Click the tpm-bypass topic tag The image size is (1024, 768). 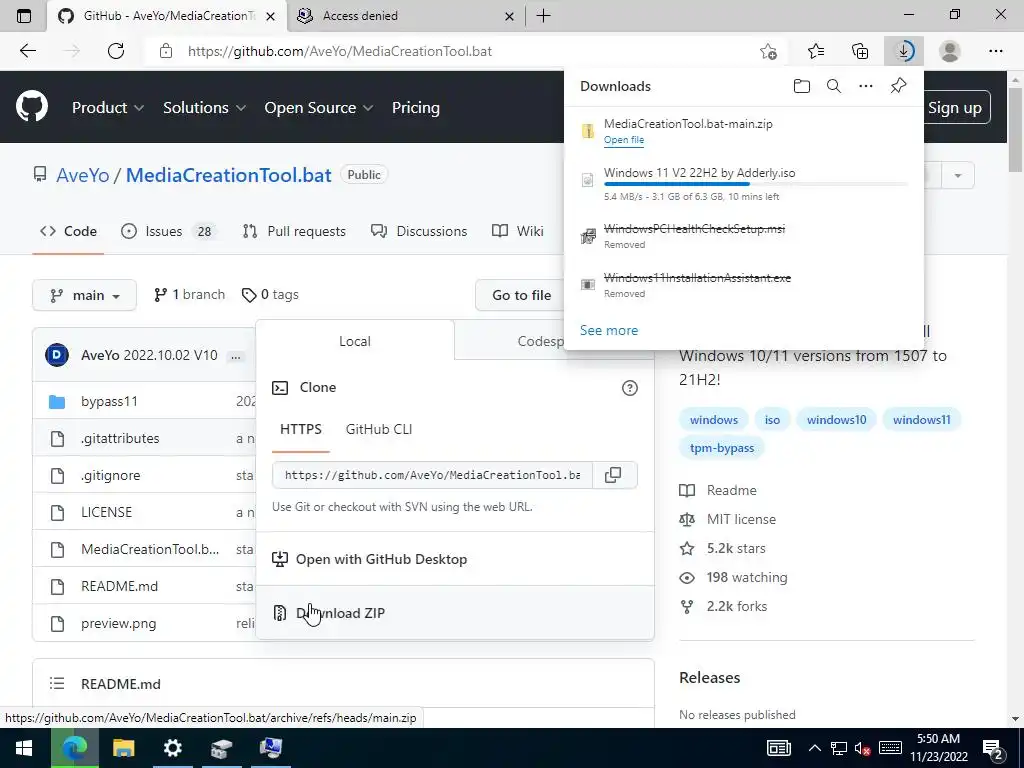(x=722, y=448)
